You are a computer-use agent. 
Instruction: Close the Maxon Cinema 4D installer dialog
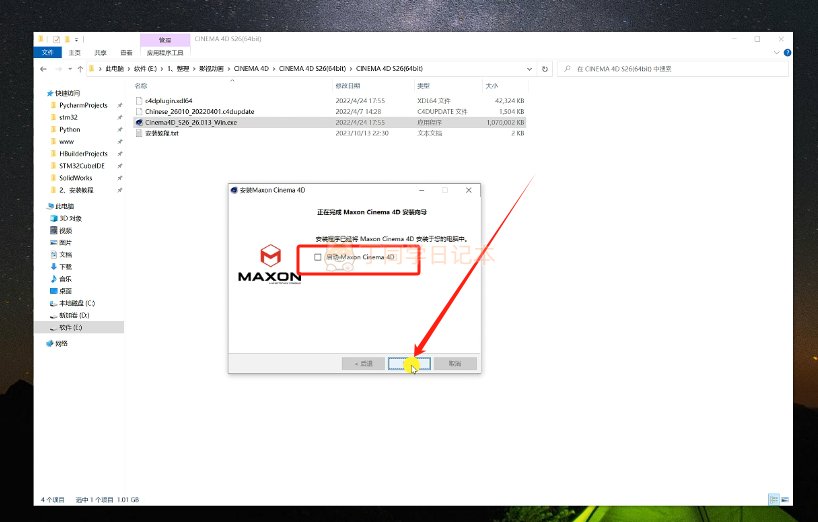tap(468, 190)
